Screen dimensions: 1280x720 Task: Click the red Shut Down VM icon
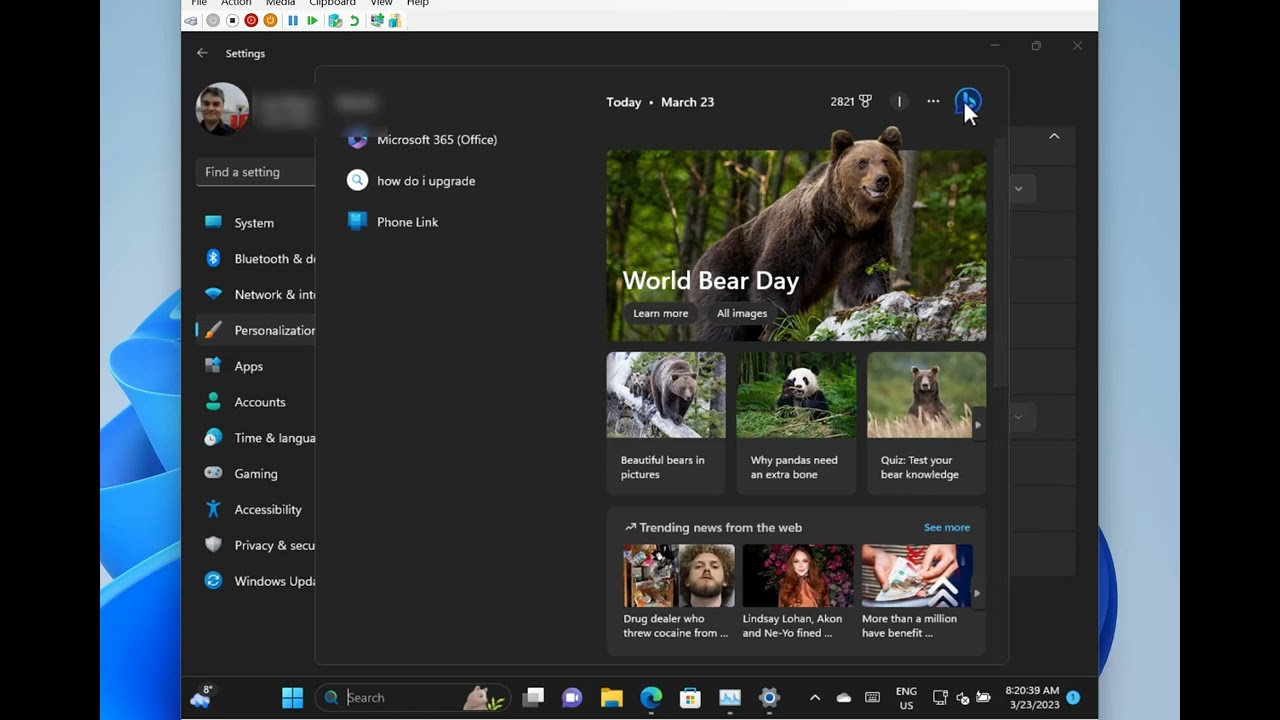251,20
